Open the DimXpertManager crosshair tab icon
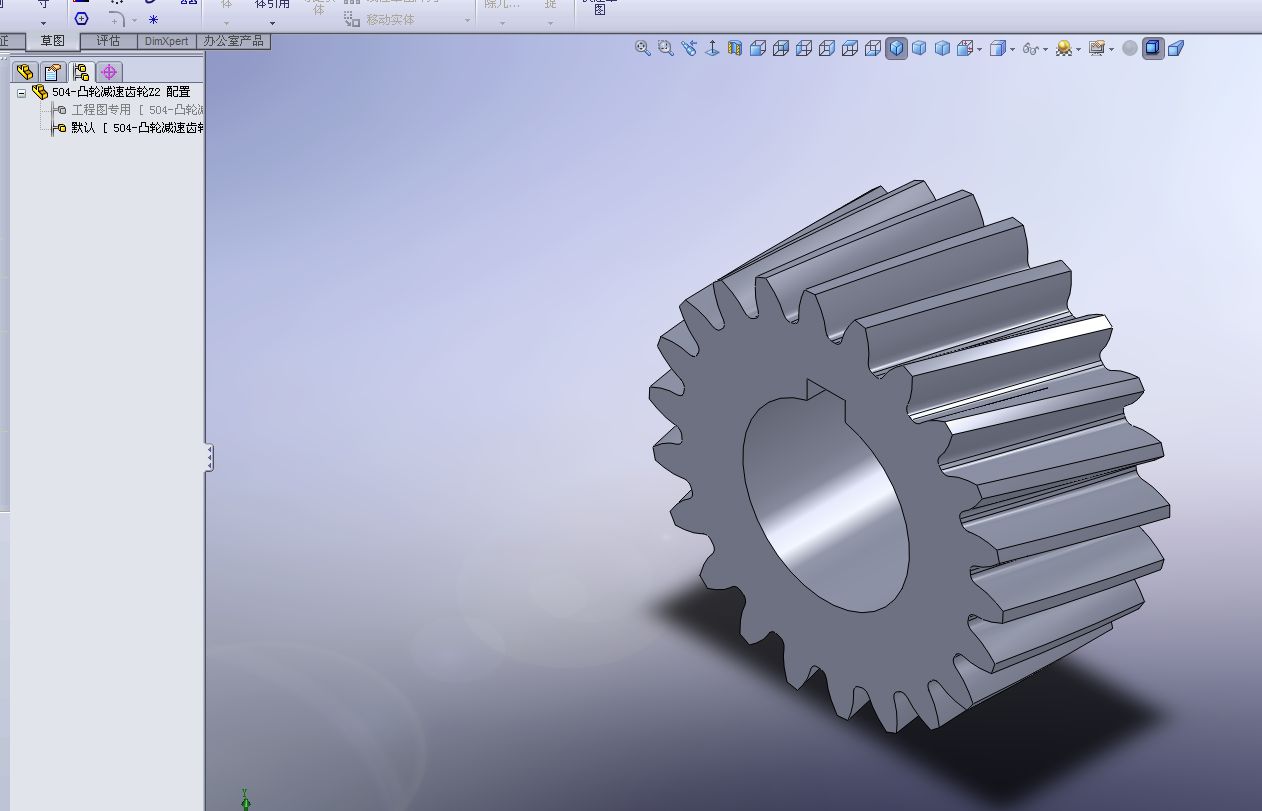 109,72
